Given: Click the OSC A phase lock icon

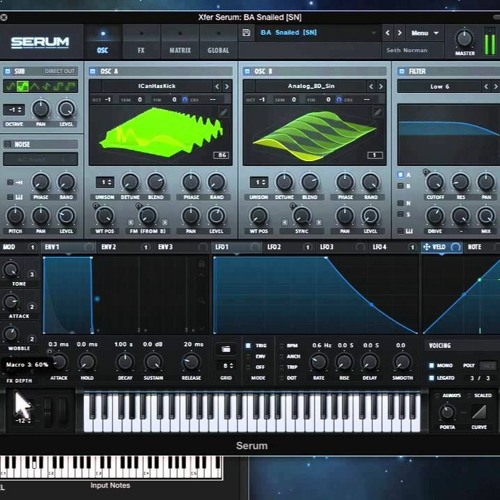Looking at the screenshot, I should (x=185, y=99).
